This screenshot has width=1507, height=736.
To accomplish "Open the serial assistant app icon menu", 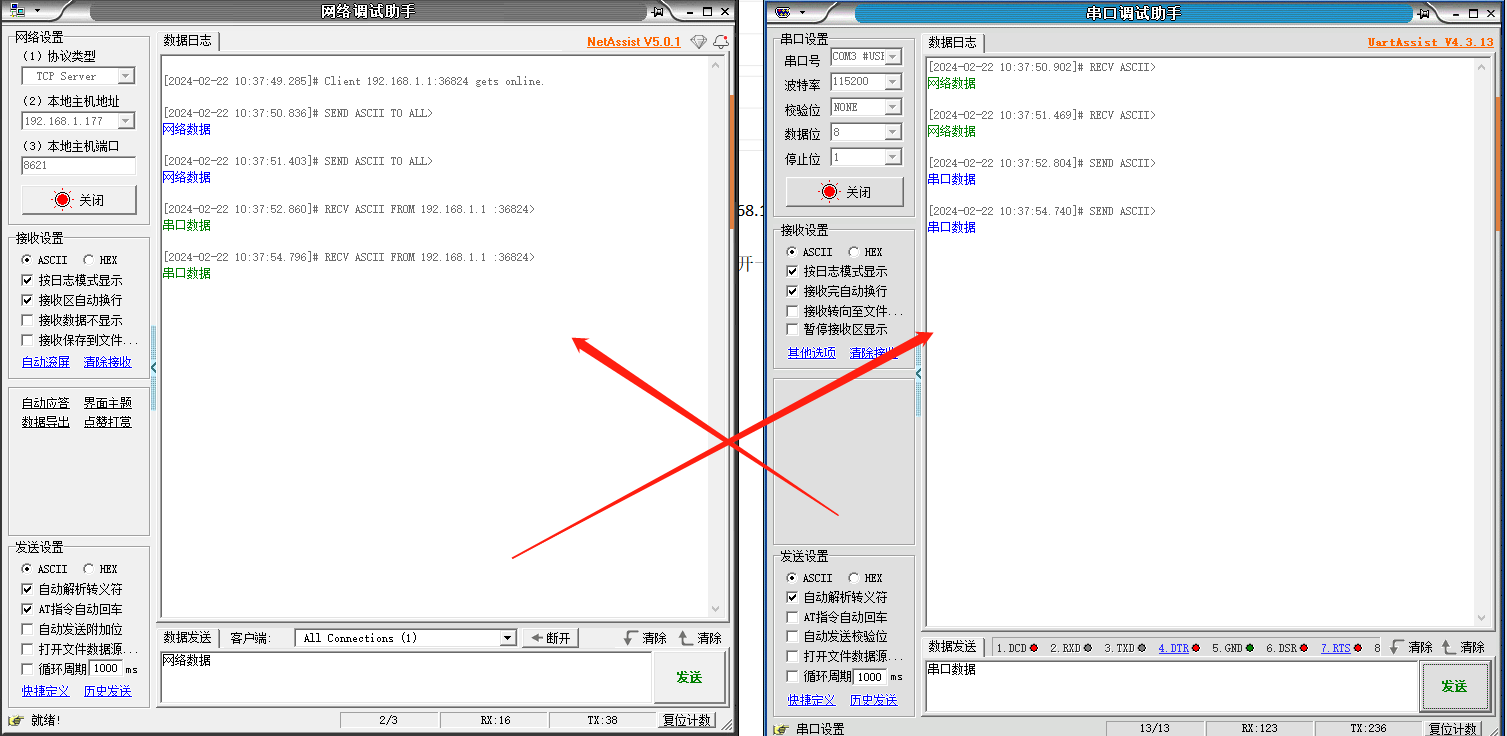I will point(783,12).
